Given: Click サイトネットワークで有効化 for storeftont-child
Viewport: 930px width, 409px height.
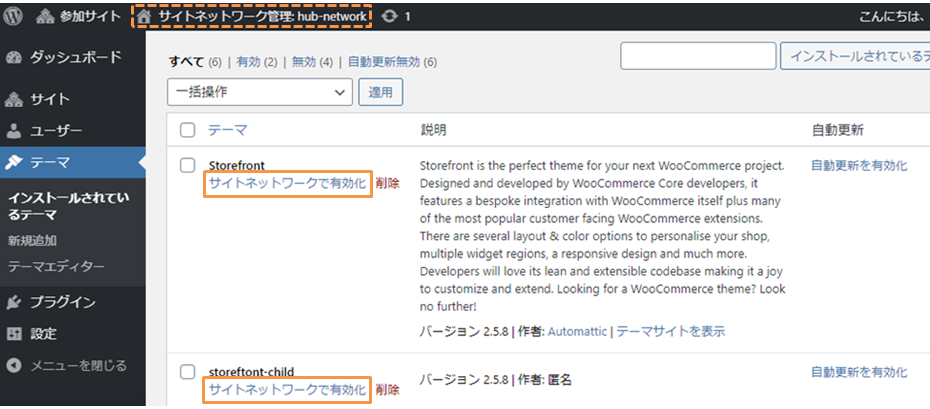Looking at the screenshot, I should [288, 389].
